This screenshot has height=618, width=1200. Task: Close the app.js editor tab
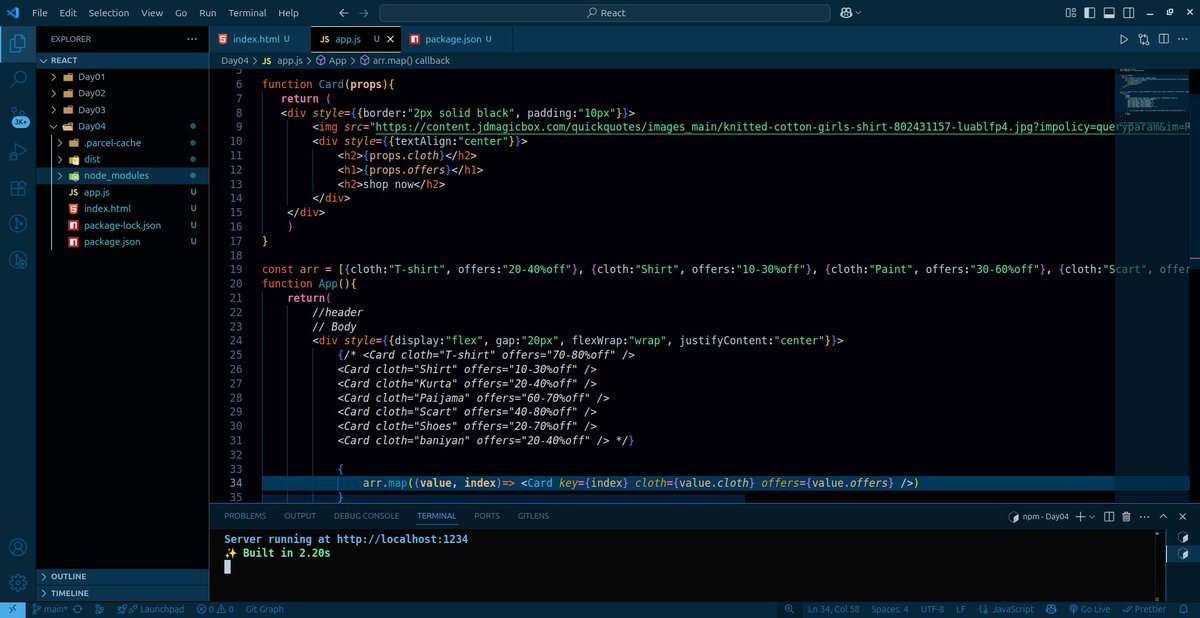(391, 39)
